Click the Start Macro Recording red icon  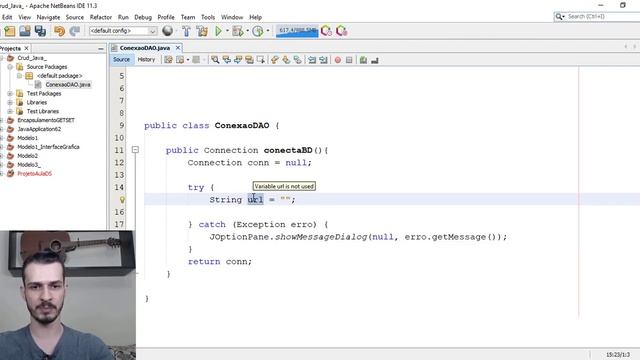[x=338, y=60]
